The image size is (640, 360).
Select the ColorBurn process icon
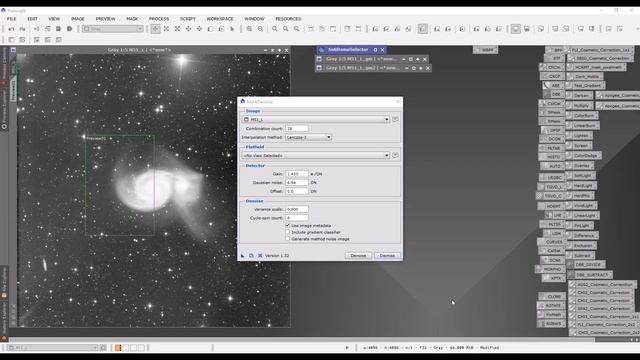click(x=582, y=116)
